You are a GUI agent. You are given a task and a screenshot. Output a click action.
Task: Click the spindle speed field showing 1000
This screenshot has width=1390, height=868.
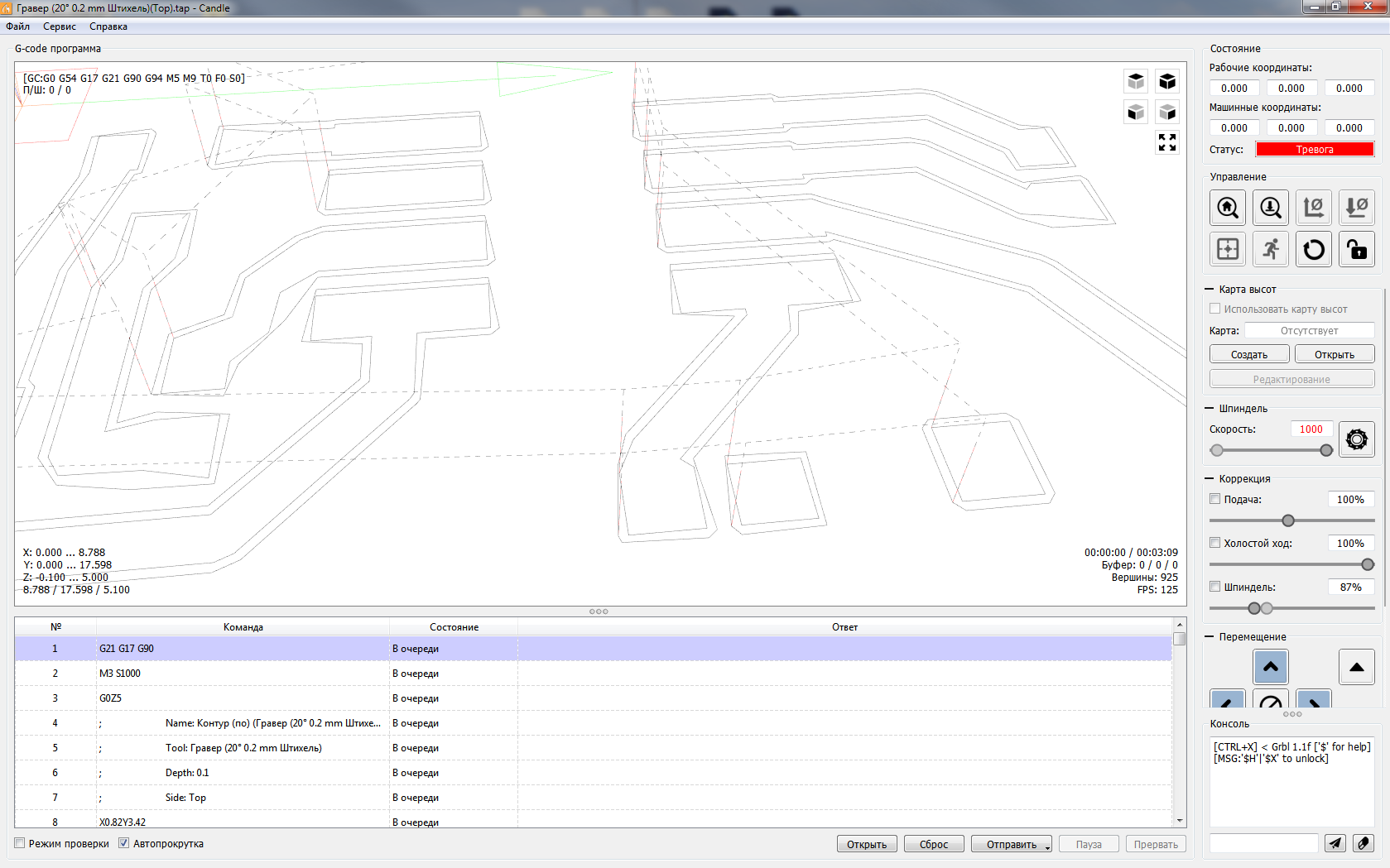pyautogui.click(x=1311, y=429)
